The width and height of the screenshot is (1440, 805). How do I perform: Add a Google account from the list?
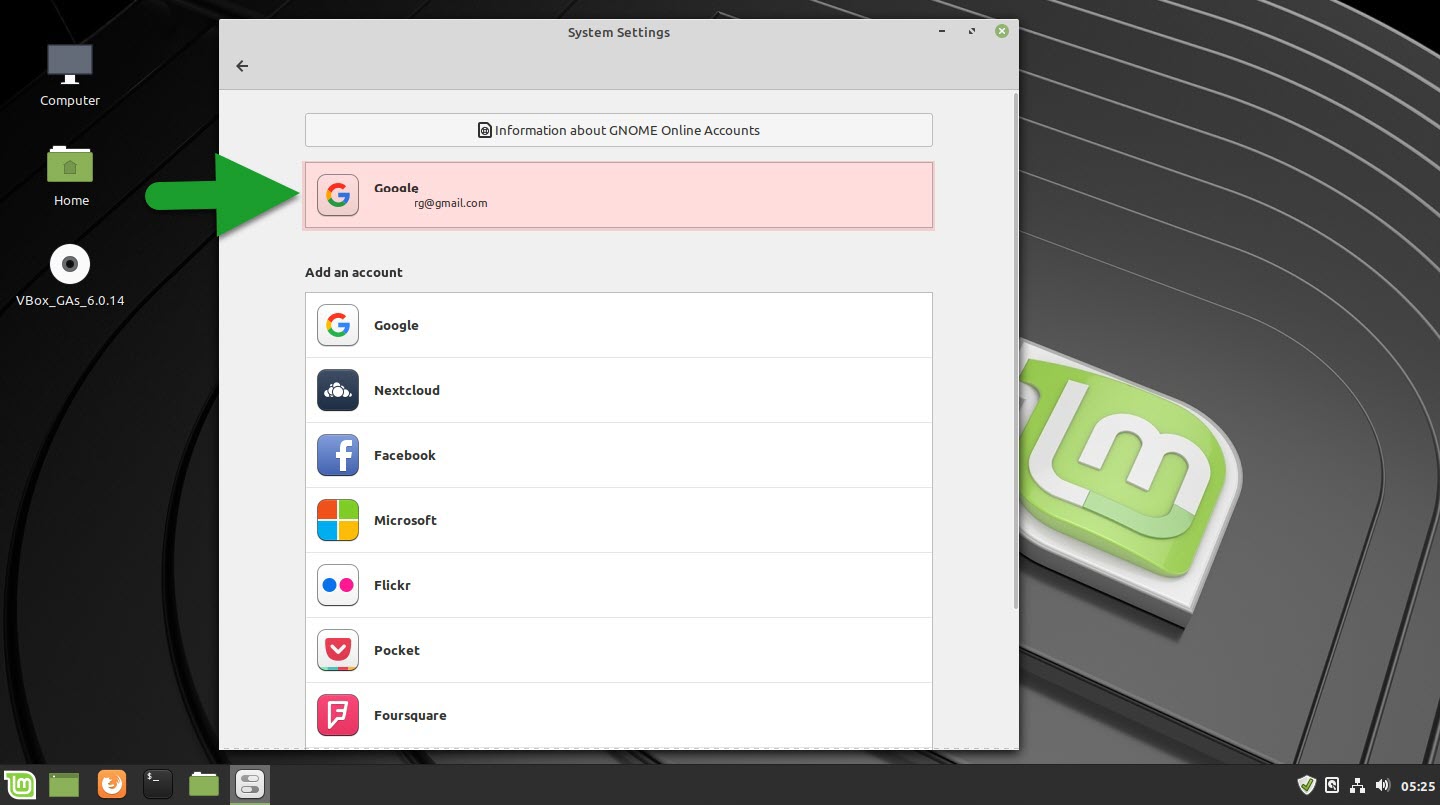(x=619, y=325)
